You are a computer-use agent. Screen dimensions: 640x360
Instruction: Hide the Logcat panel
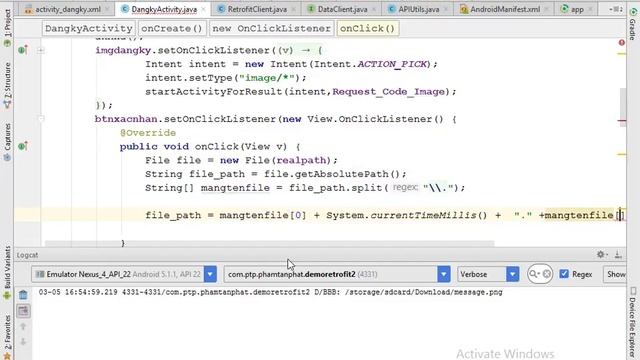(x=618, y=255)
